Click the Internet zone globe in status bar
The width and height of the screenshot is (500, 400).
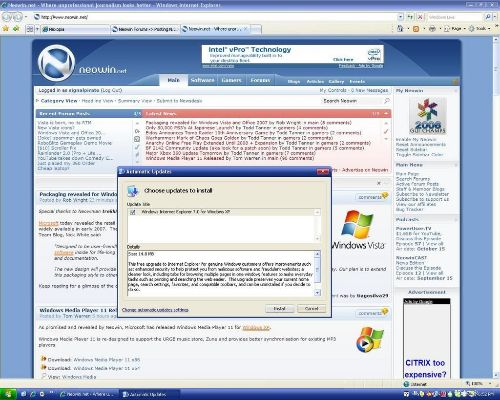point(406,384)
